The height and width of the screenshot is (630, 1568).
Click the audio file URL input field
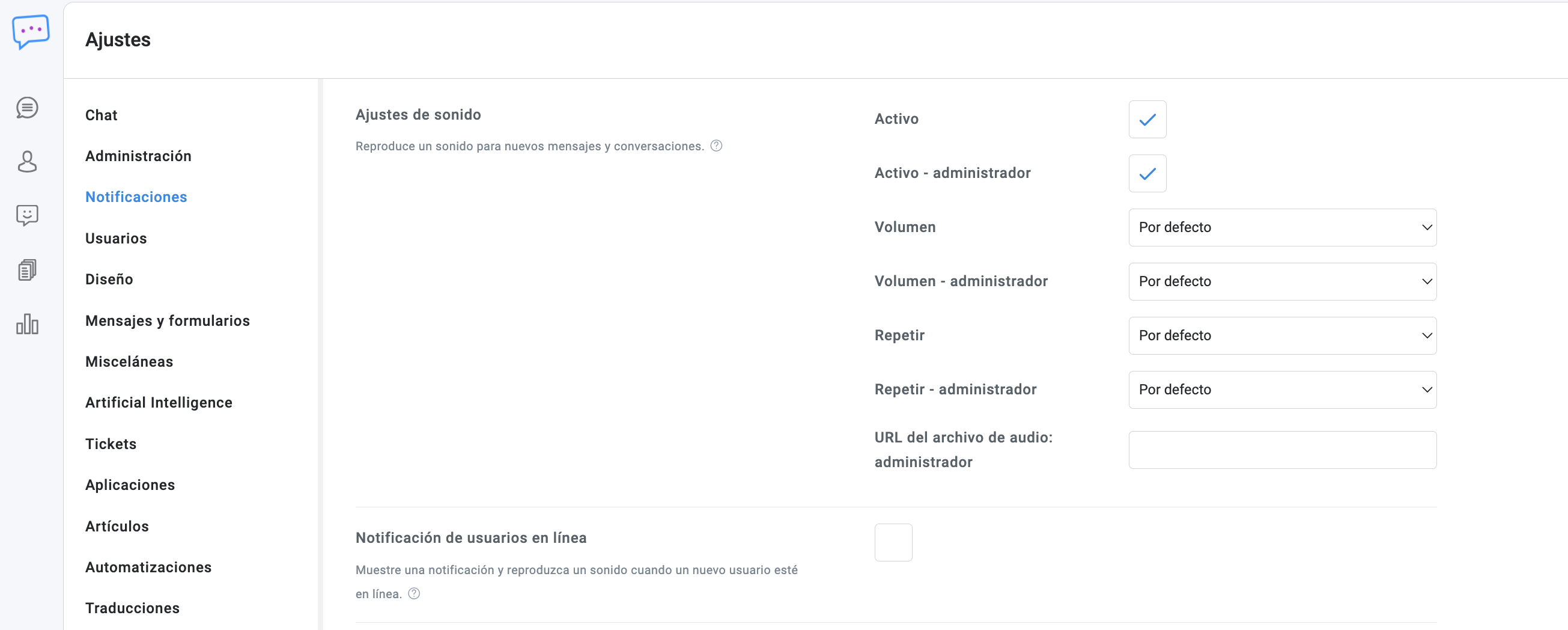coord(1282,450)
